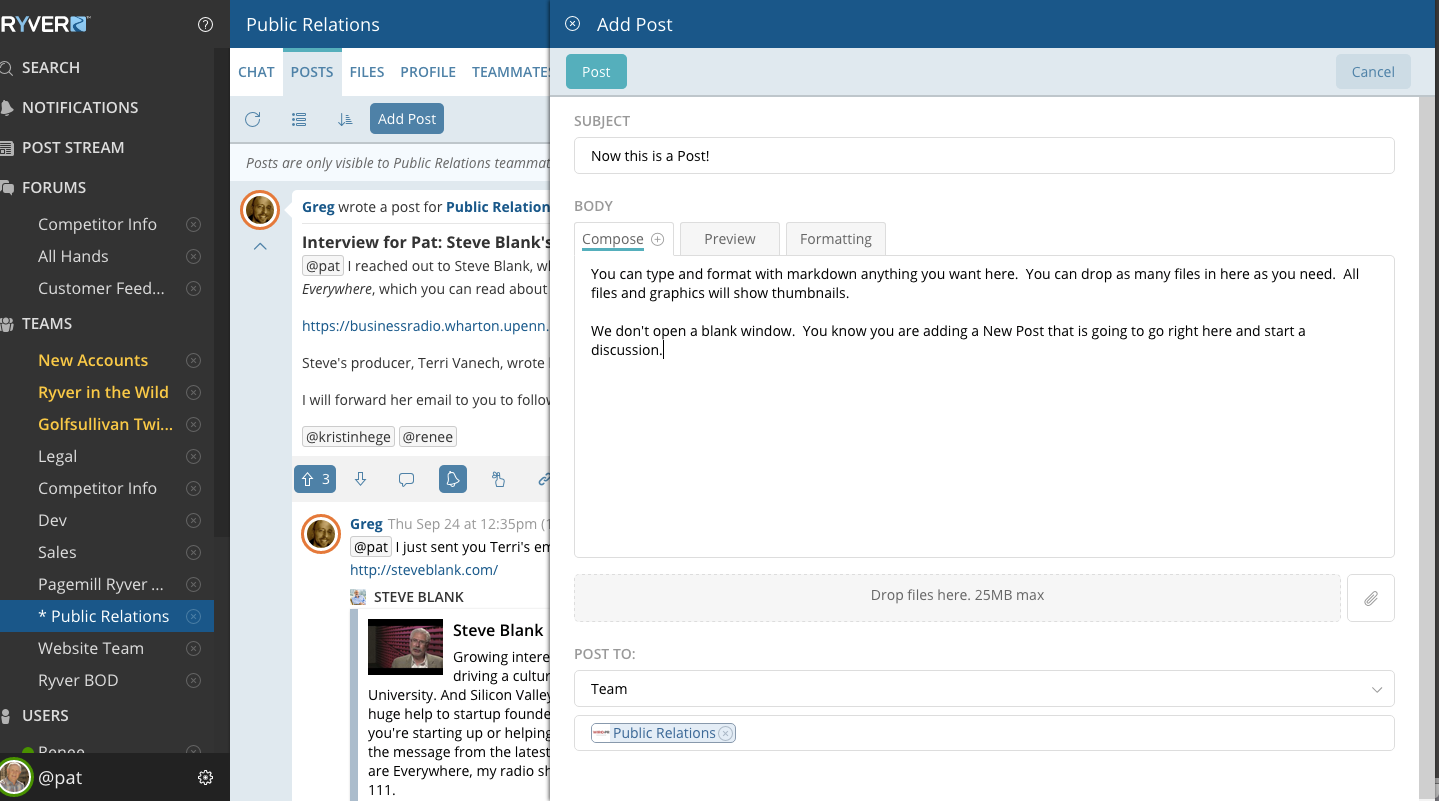
Task: Open Greg's avatar on the top post
Action: (261, 210)
